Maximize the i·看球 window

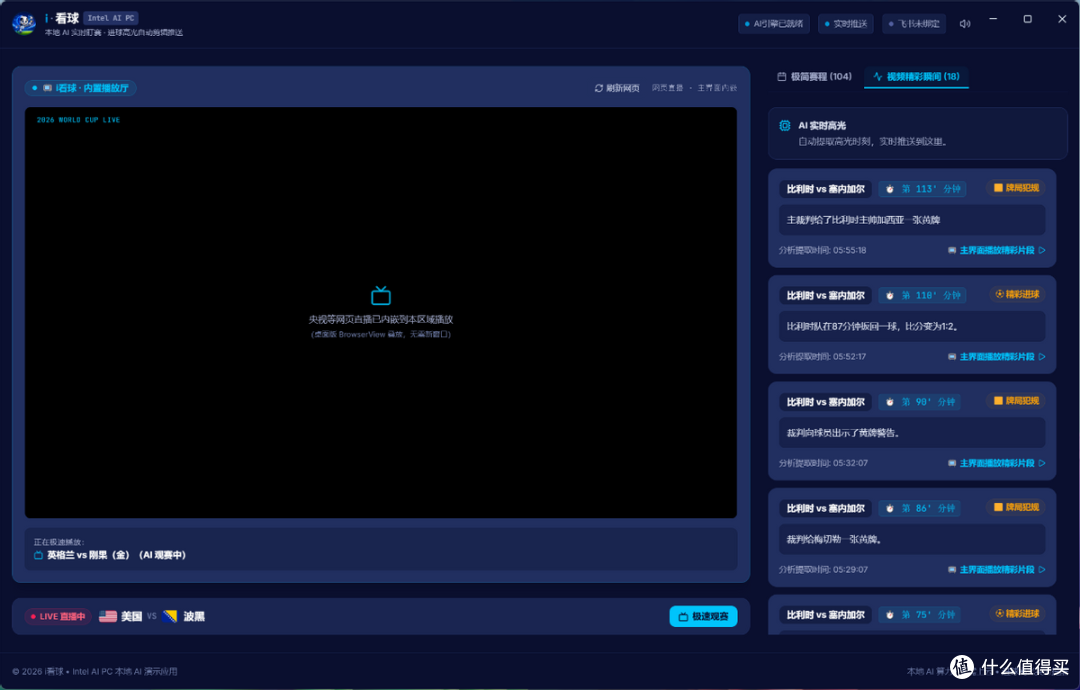click(1027, 19)
